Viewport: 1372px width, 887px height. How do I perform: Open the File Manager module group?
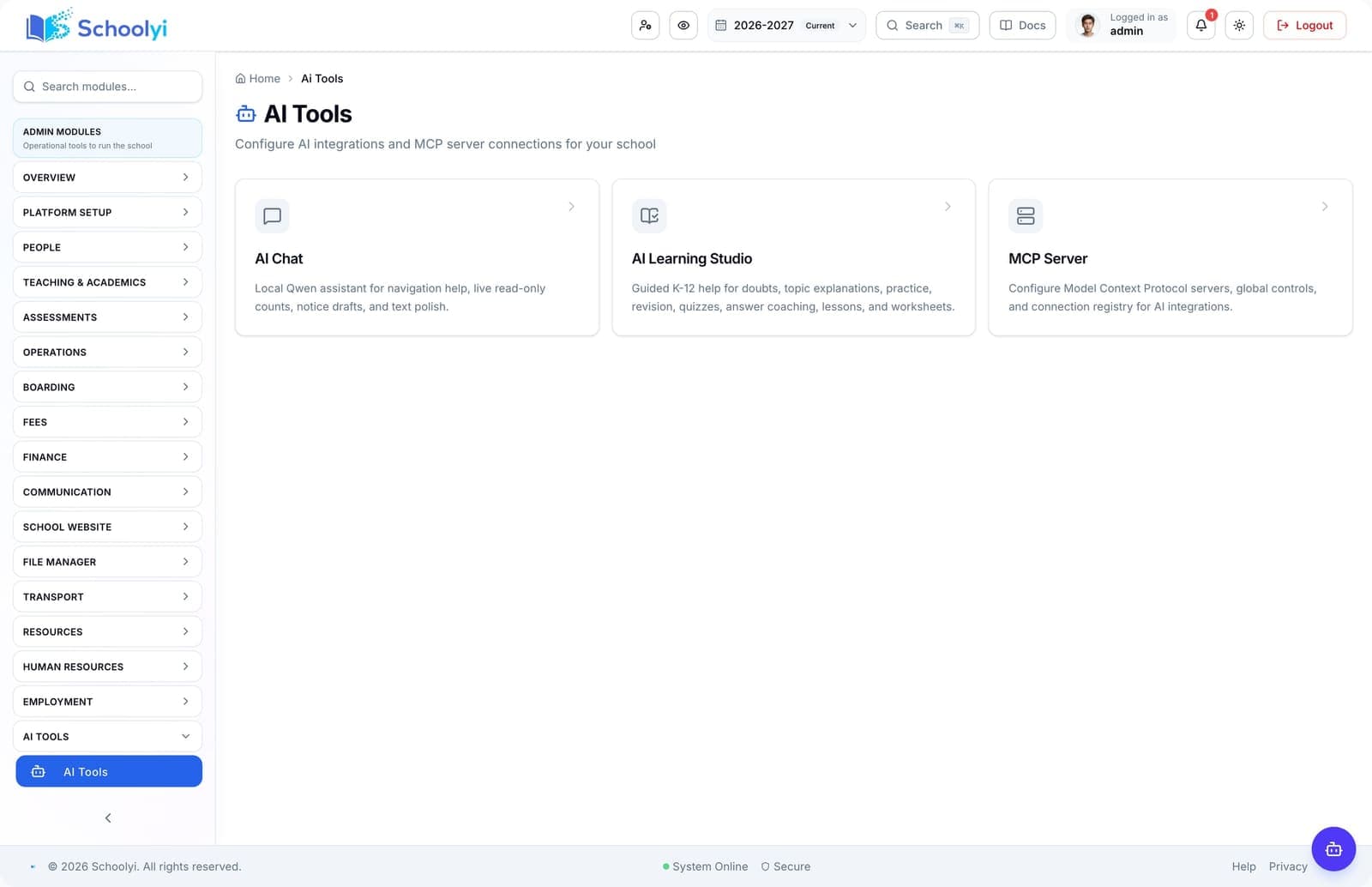point(107,562)
